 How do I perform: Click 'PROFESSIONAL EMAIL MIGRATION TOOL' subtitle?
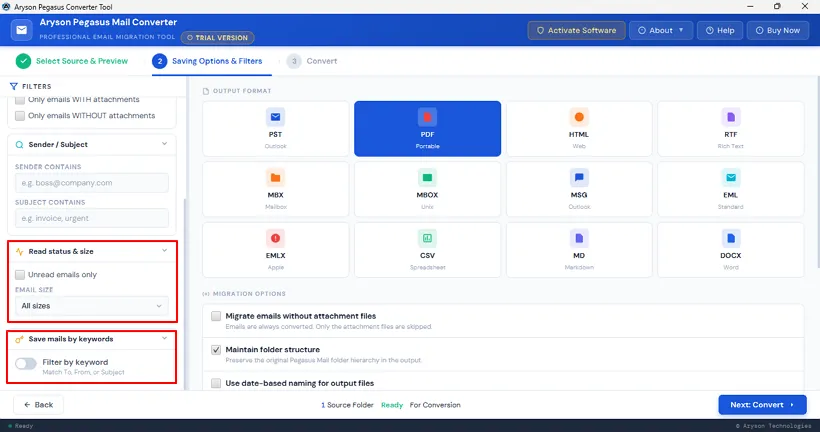point(107,37)
